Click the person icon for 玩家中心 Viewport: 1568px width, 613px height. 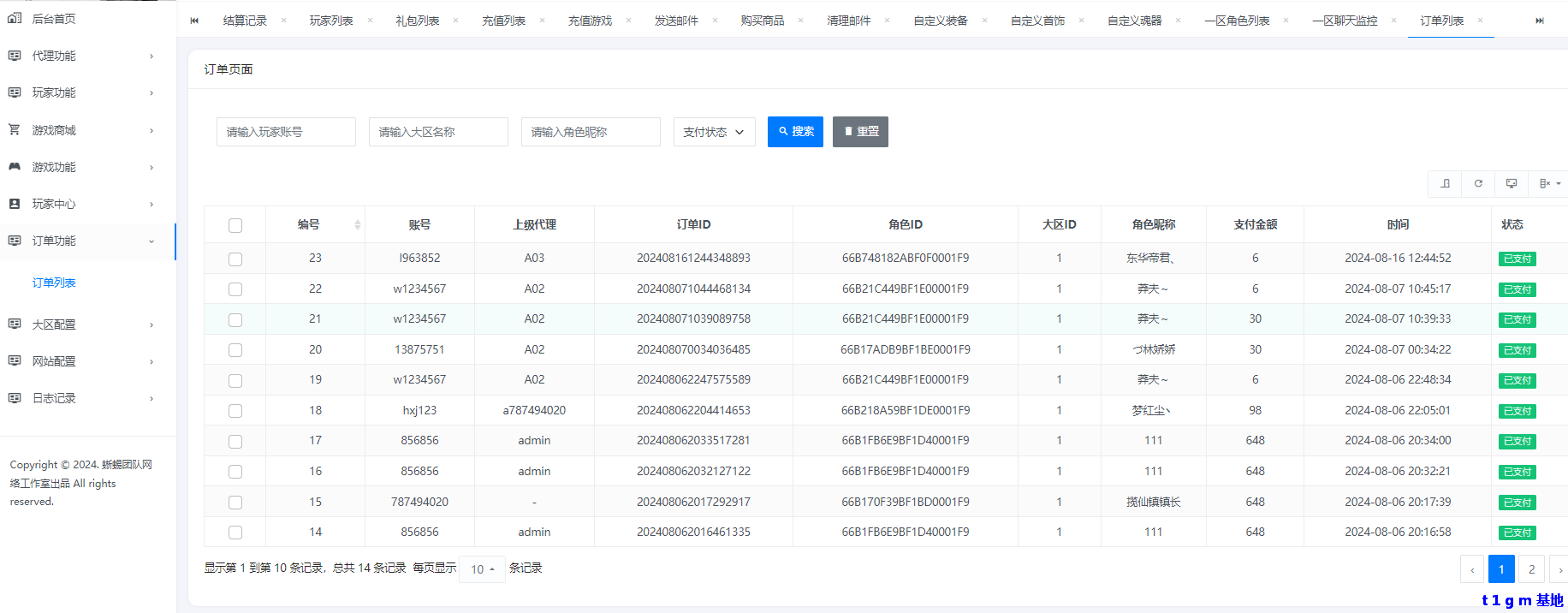15,204
